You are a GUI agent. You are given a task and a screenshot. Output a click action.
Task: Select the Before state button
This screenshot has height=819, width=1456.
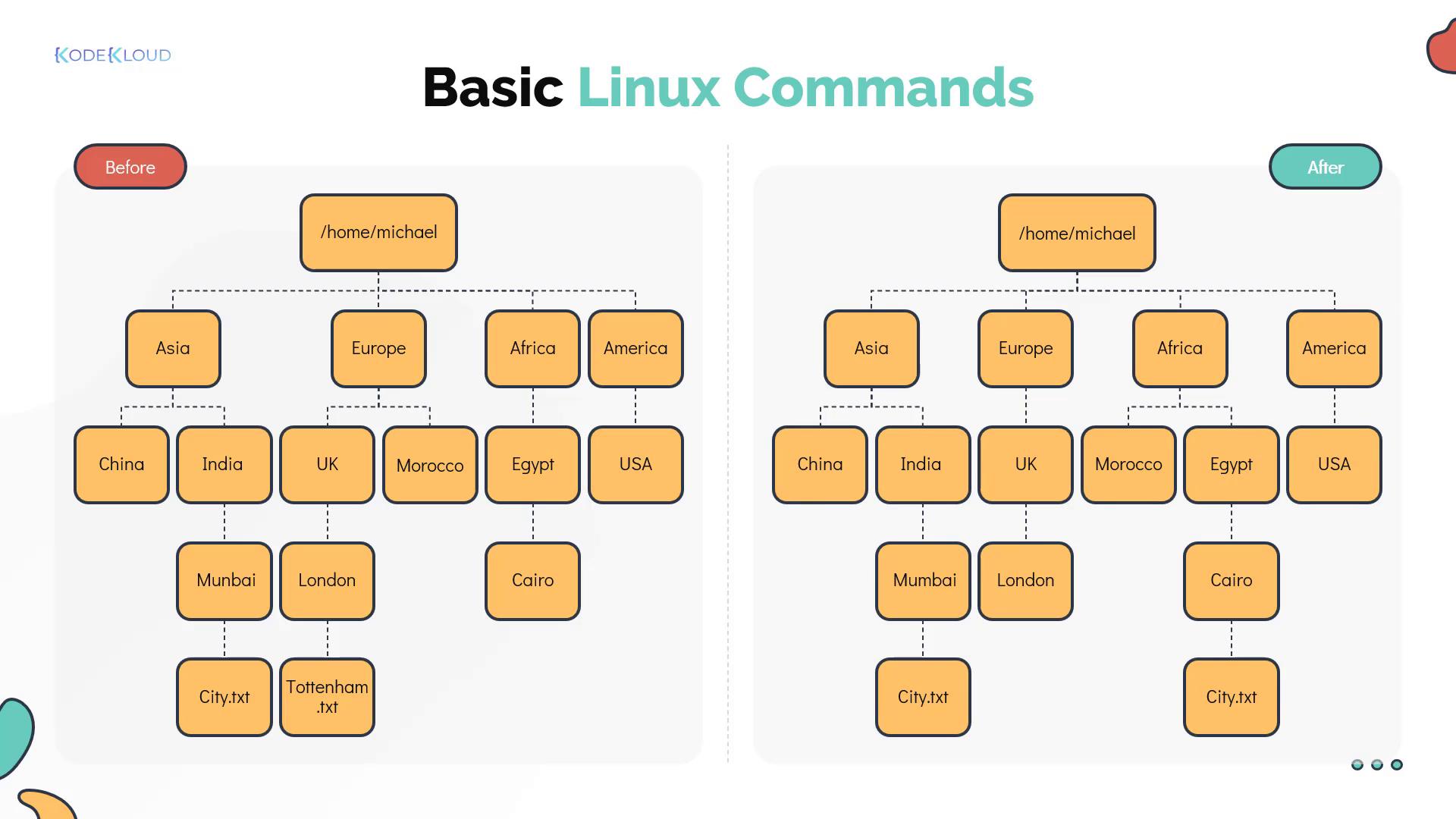click(x=130, y=167)
